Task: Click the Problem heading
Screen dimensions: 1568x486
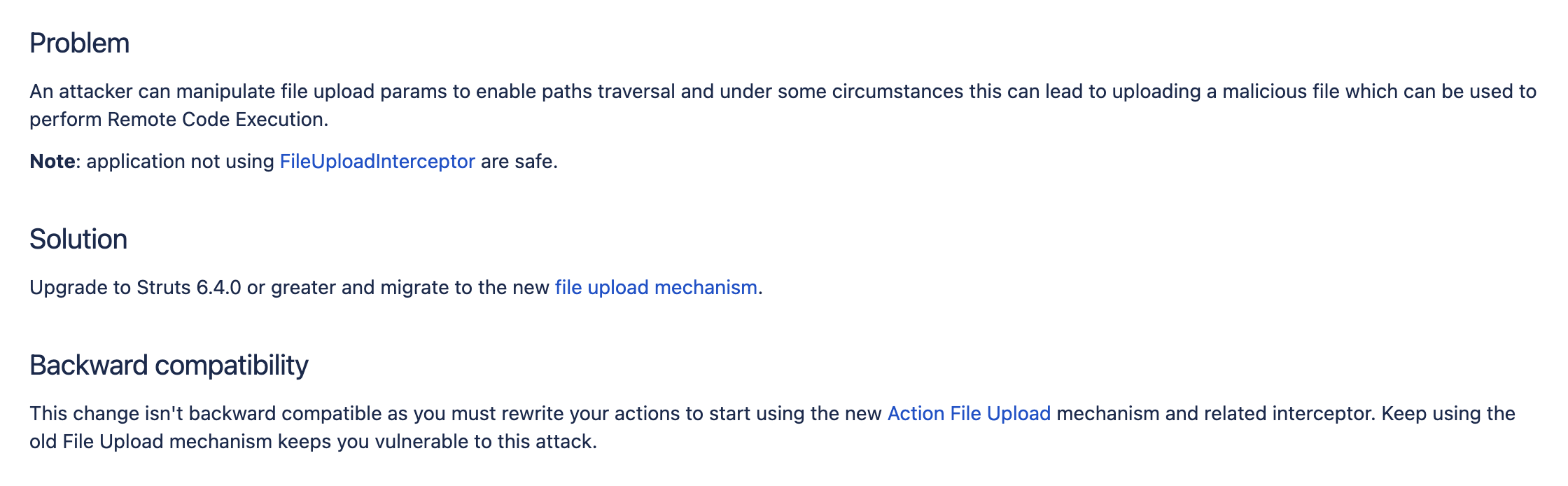Action: [x=80, y=43]
